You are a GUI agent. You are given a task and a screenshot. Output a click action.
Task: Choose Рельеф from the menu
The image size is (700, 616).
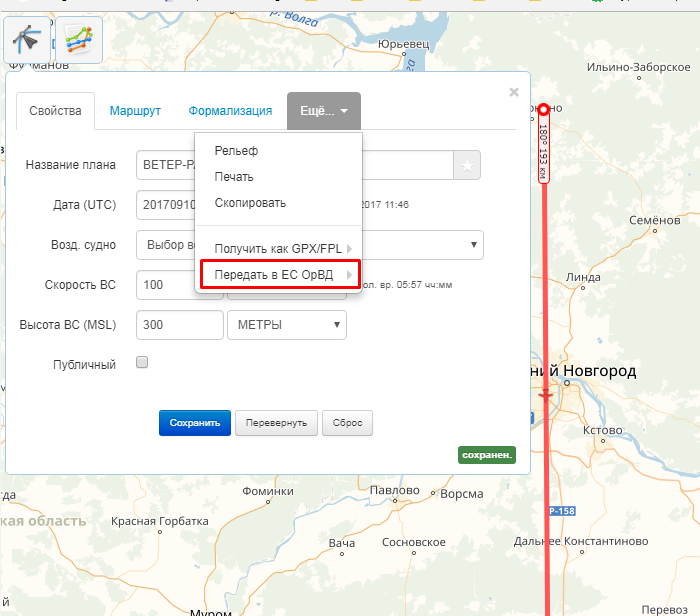click(236, 151)
